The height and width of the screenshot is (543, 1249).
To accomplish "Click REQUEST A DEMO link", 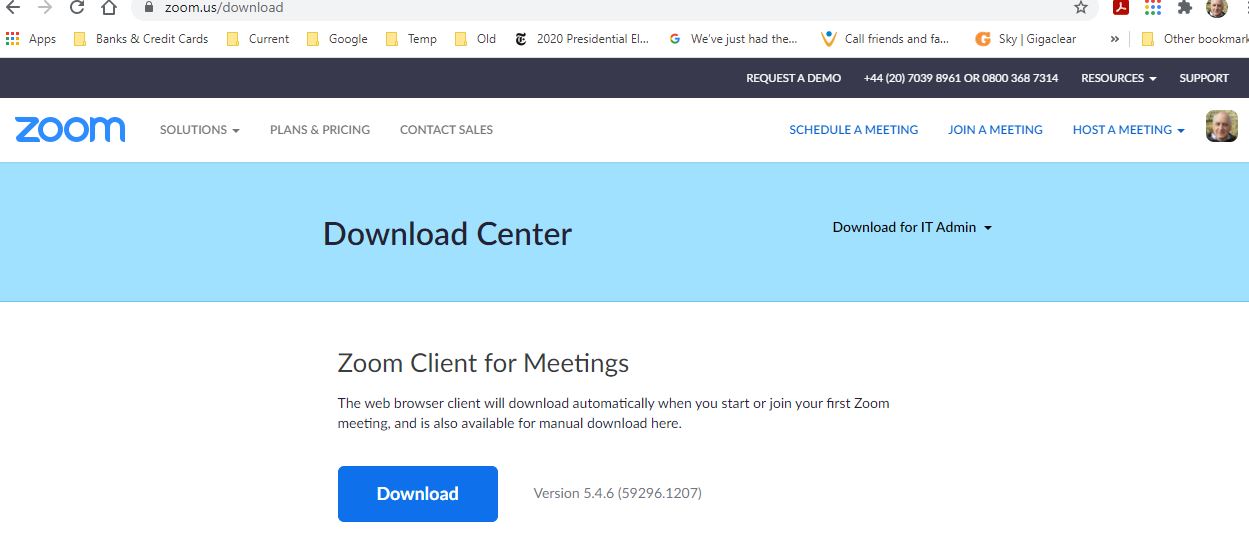I will [793, 78].
